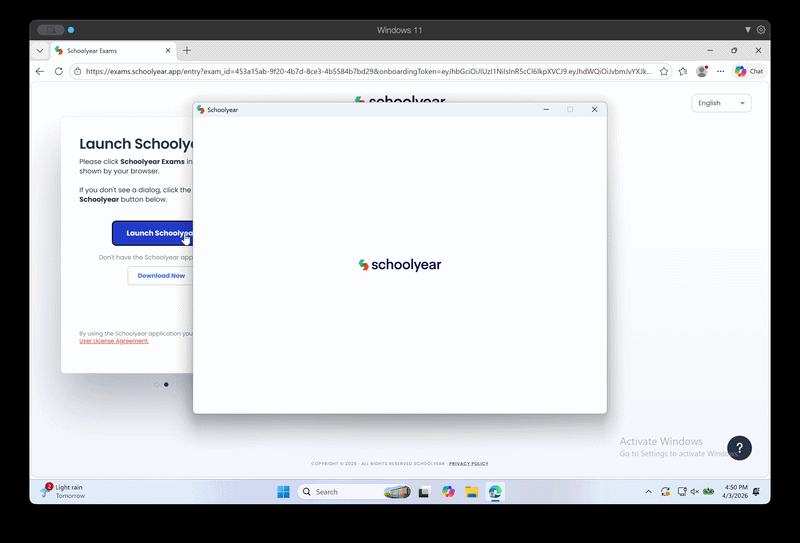Minimize the Schoolyear app window
Image resolution: width=800 pixels, height=543 pixels.
(x=546, y=110)
